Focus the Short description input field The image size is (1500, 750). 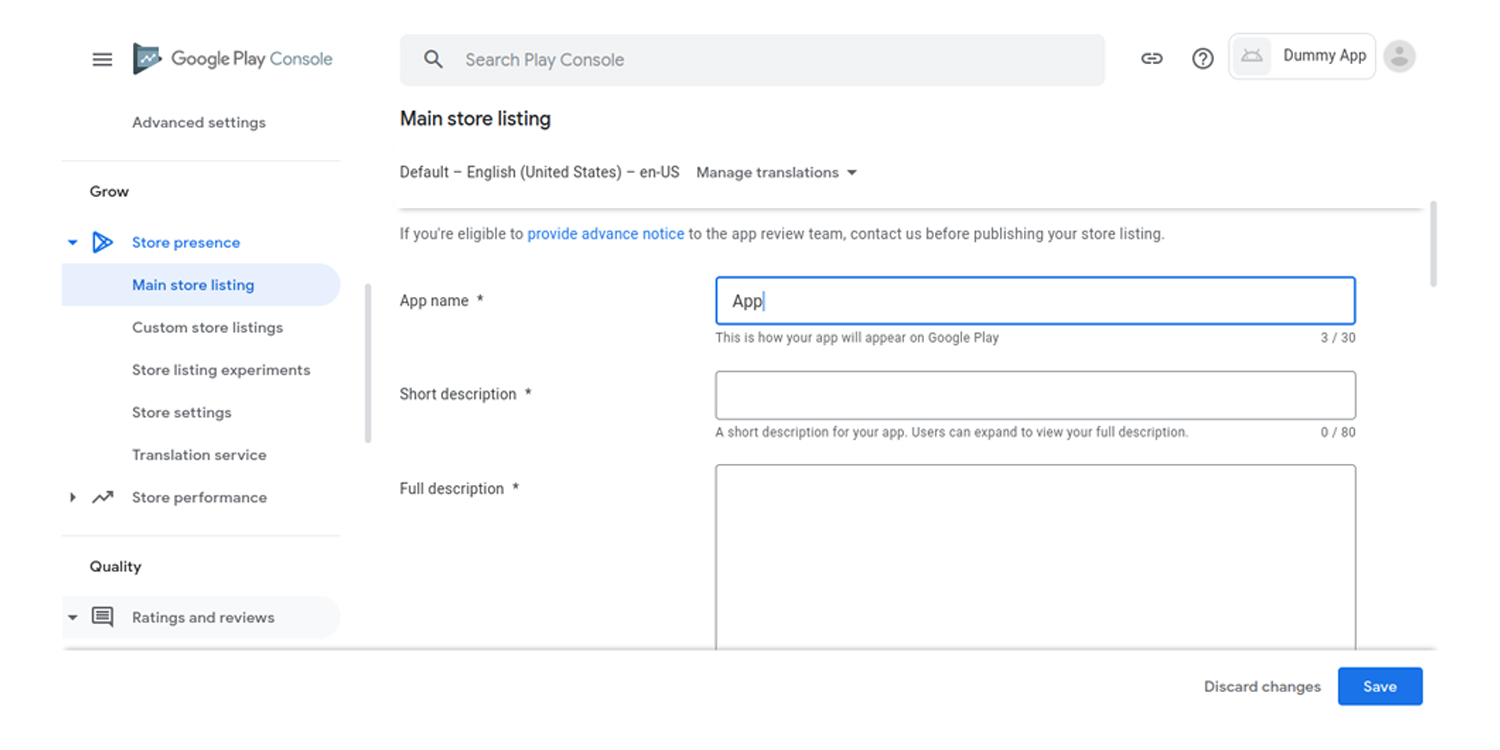tap(1035, 395)
